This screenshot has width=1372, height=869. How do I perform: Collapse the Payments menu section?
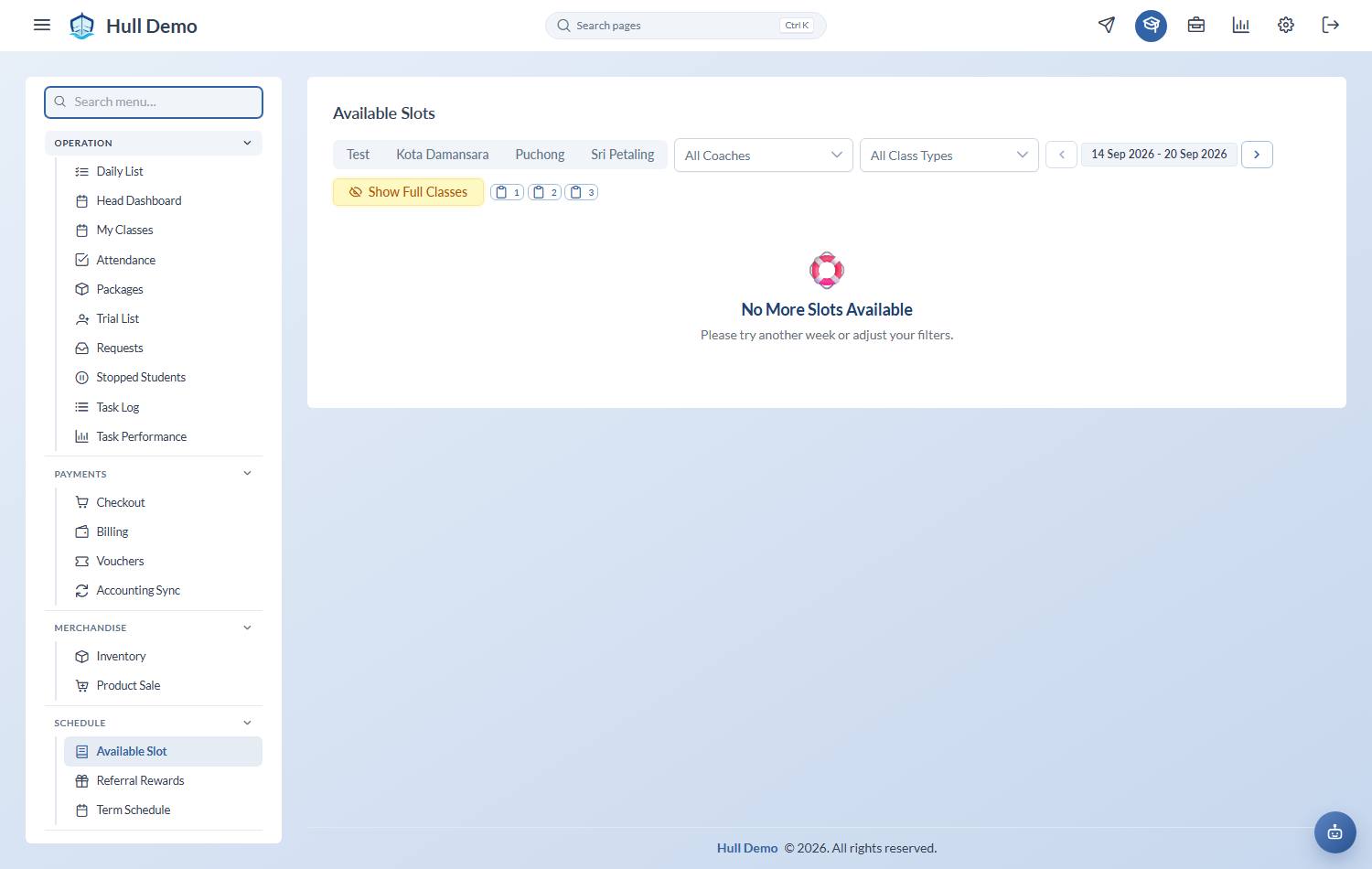pyautogui.click(x=154, y=474)
